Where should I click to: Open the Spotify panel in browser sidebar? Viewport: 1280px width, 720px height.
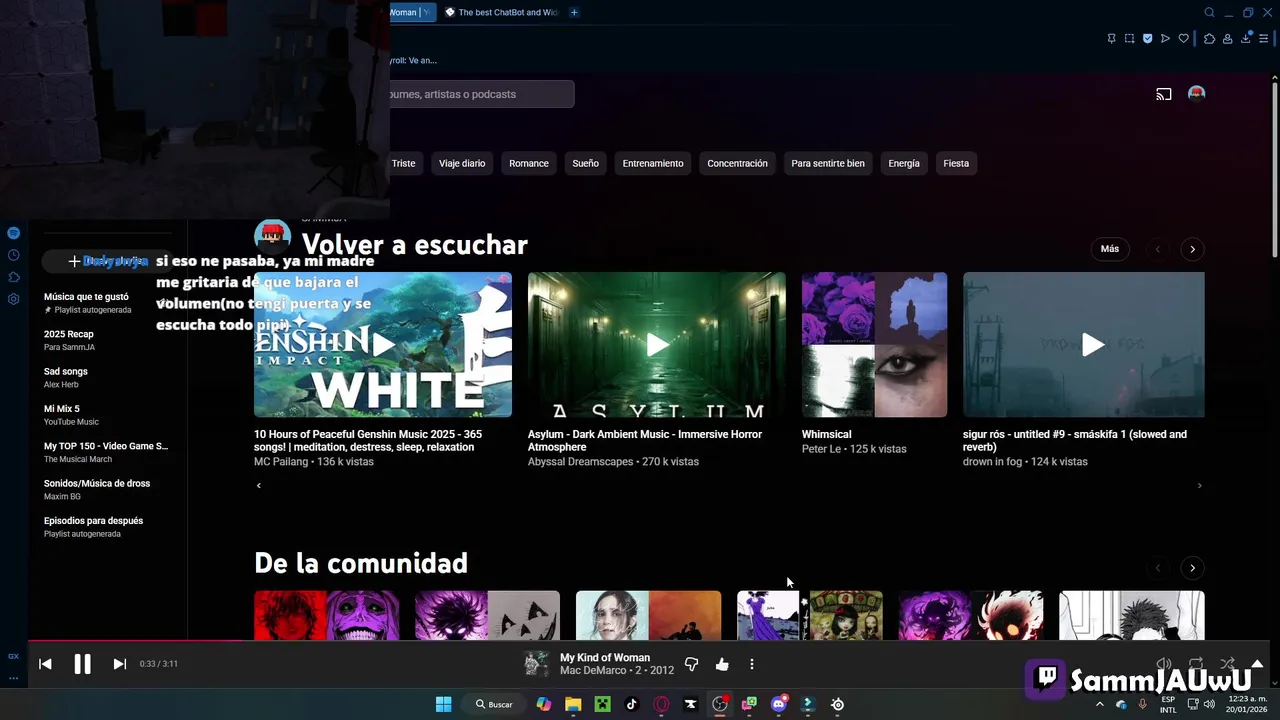coord(13,233)
